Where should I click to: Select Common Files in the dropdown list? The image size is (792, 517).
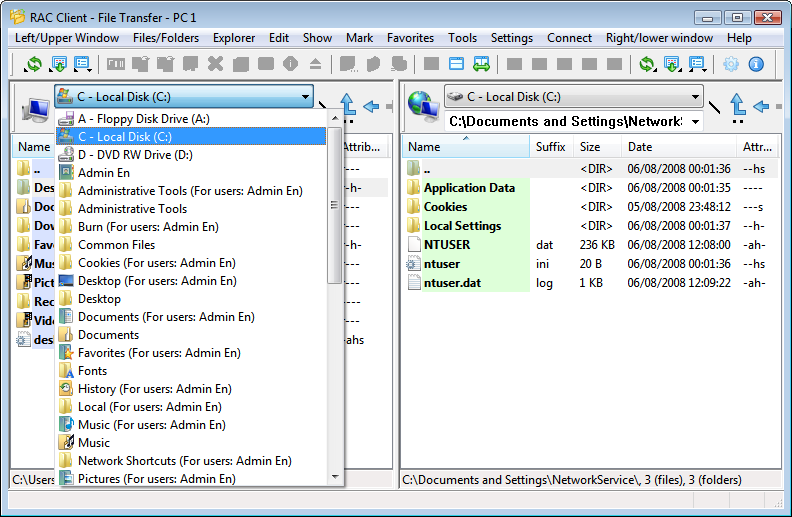coord(191,245)
